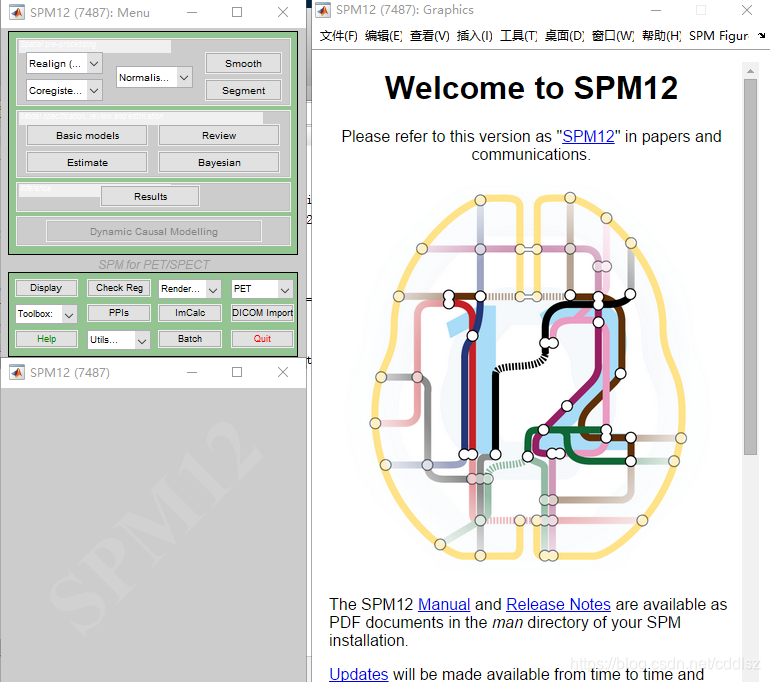Viewport: 770px width, 682px height.
Task: Minimize the SPM12 Graphics window
Action: (x=656, y=10)
